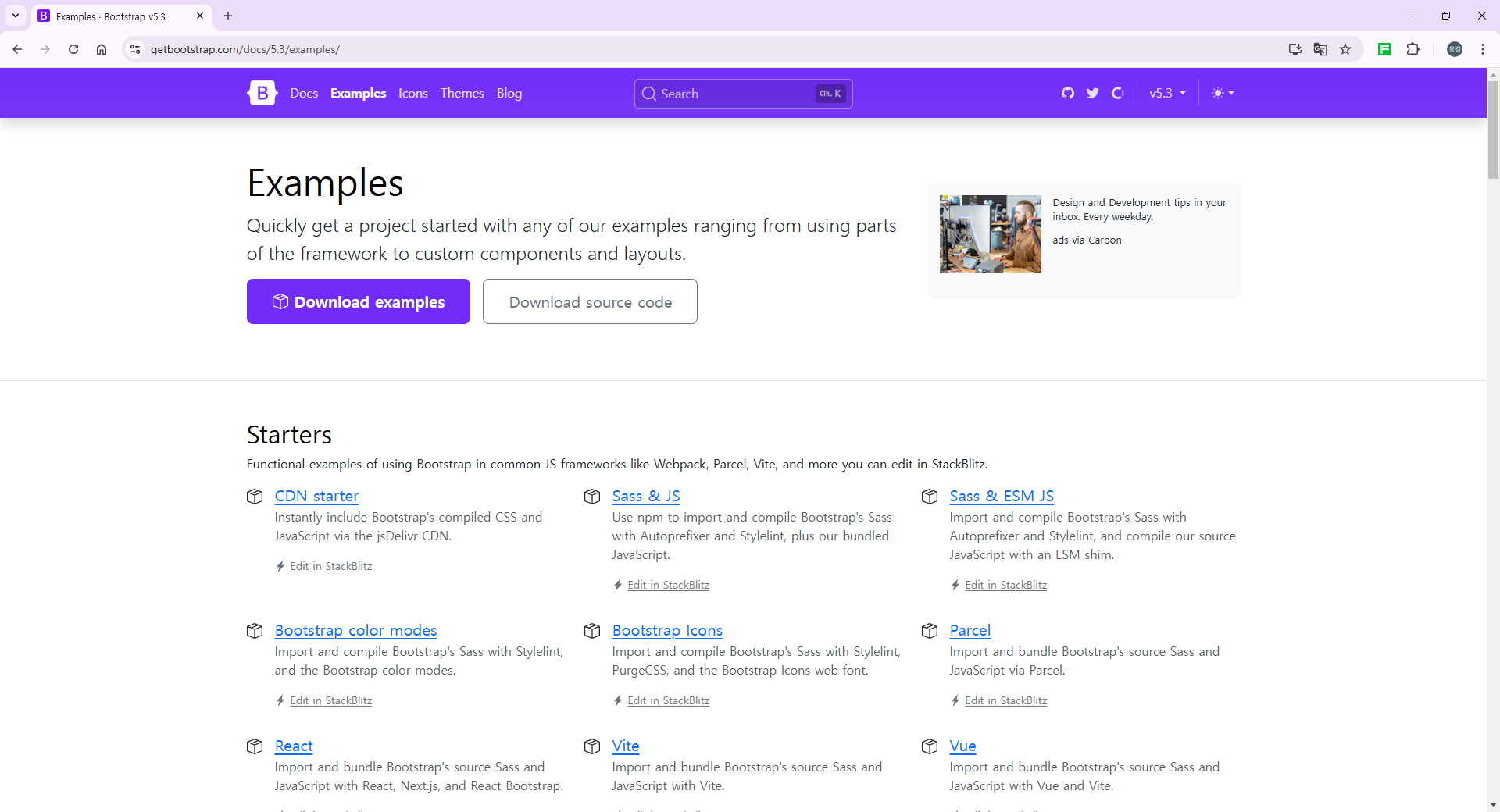Bookmark this page with star icon

click(1345, 49)
